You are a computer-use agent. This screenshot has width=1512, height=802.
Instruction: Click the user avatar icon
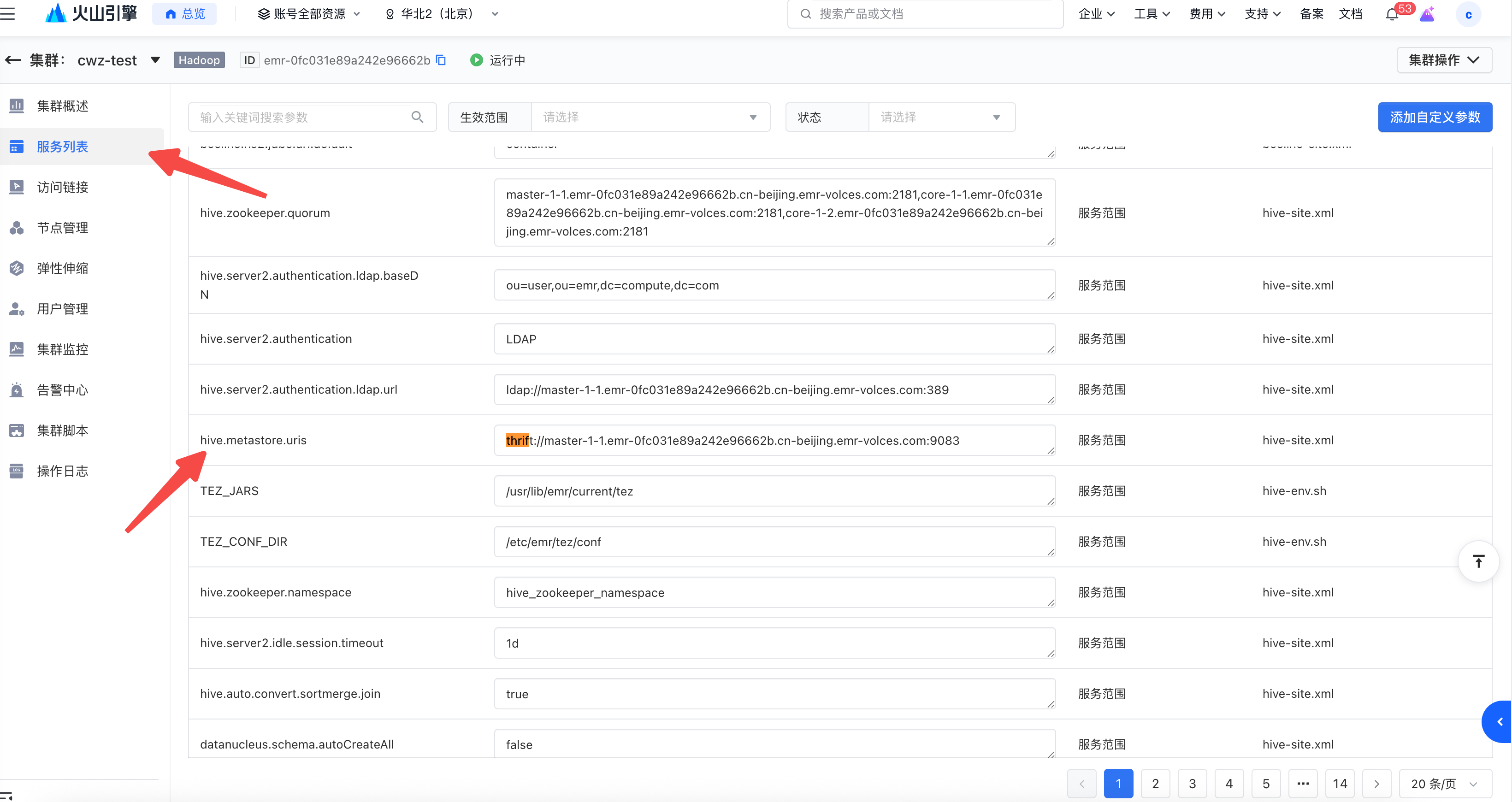1468,15
